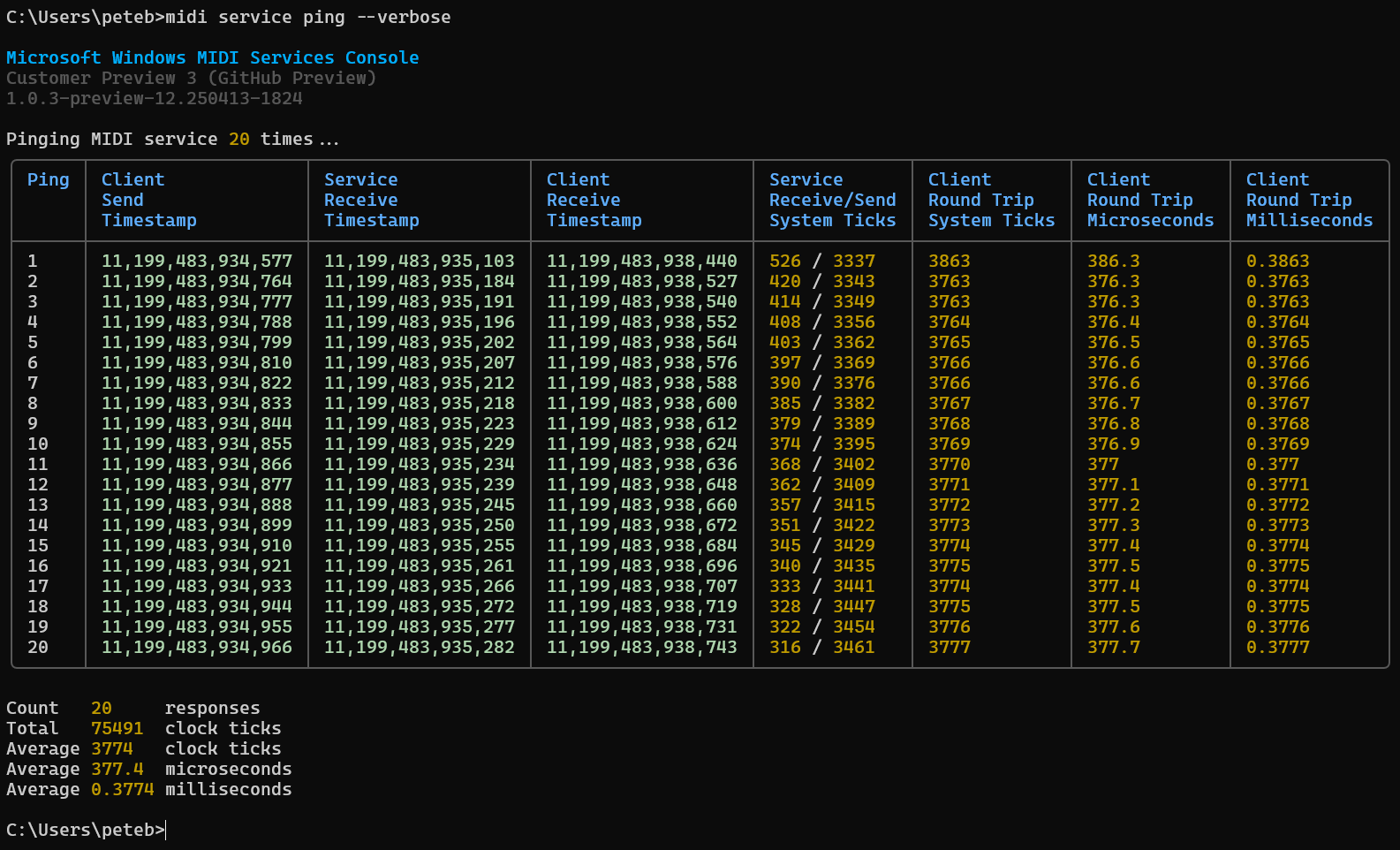Click ping number 16 in the table
This screenshot has height=850, width=1400.
38,565
